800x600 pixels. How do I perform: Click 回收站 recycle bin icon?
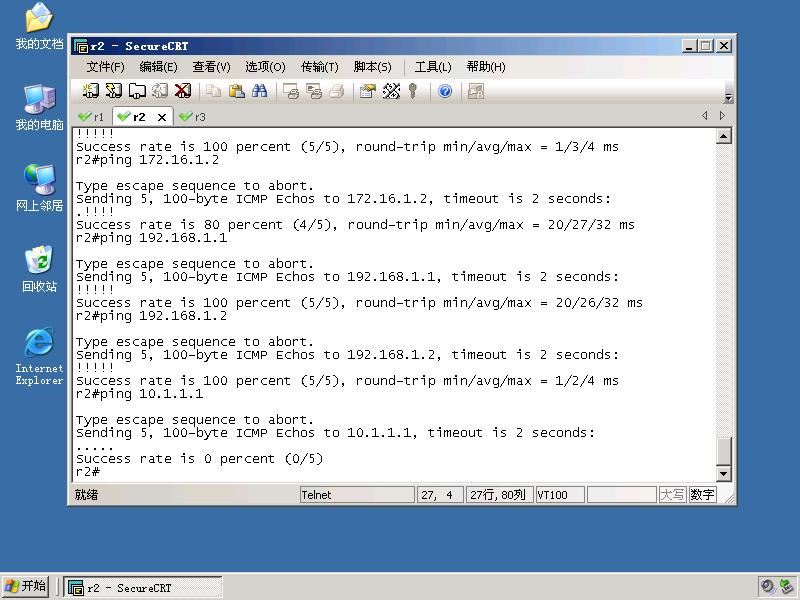click(39, 269)
